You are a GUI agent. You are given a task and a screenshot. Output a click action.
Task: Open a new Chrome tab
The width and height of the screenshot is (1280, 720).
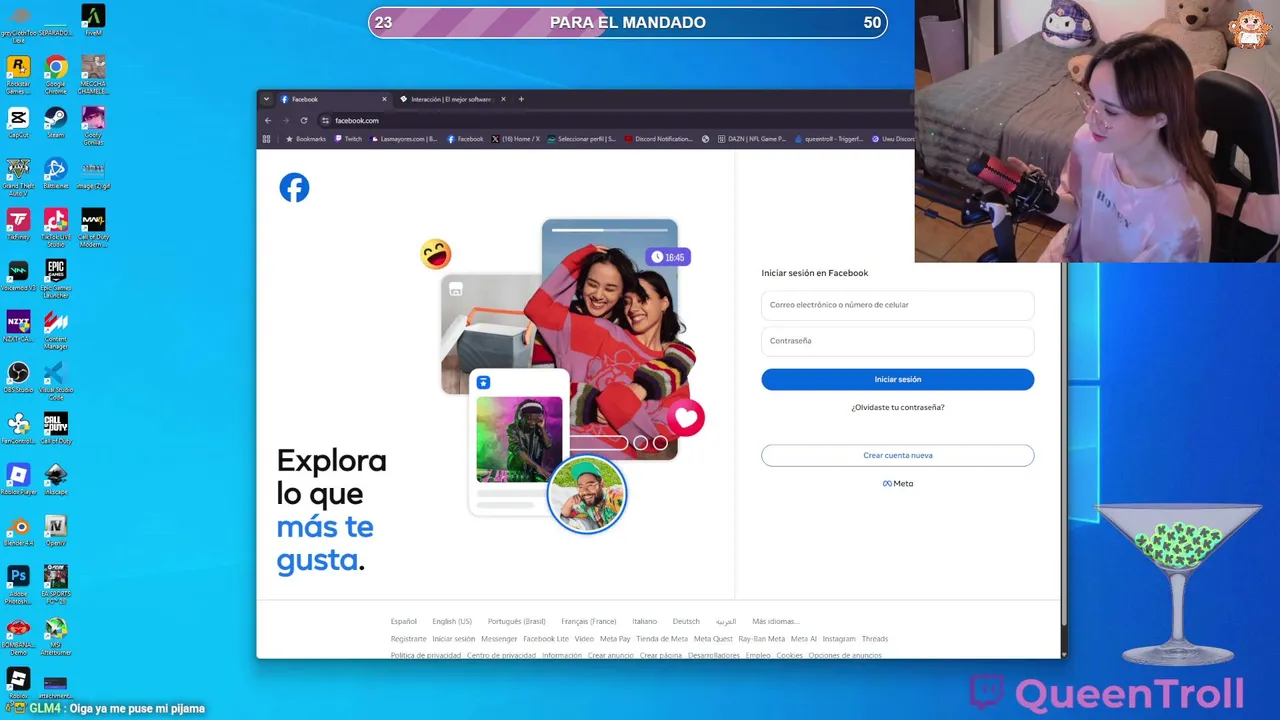pos(521,99)
